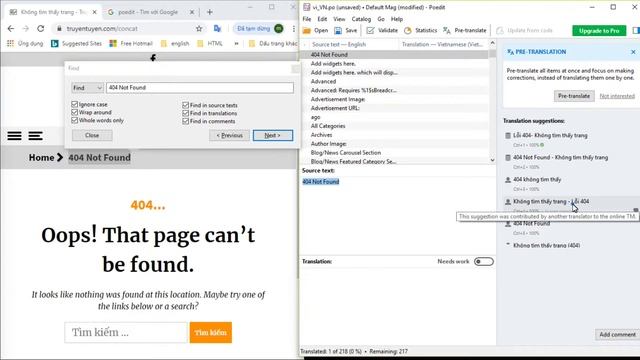This screenshot has height=360, width=640.
Task: Toggle the Ignore case checkbox
Action: tap(74, 104)
